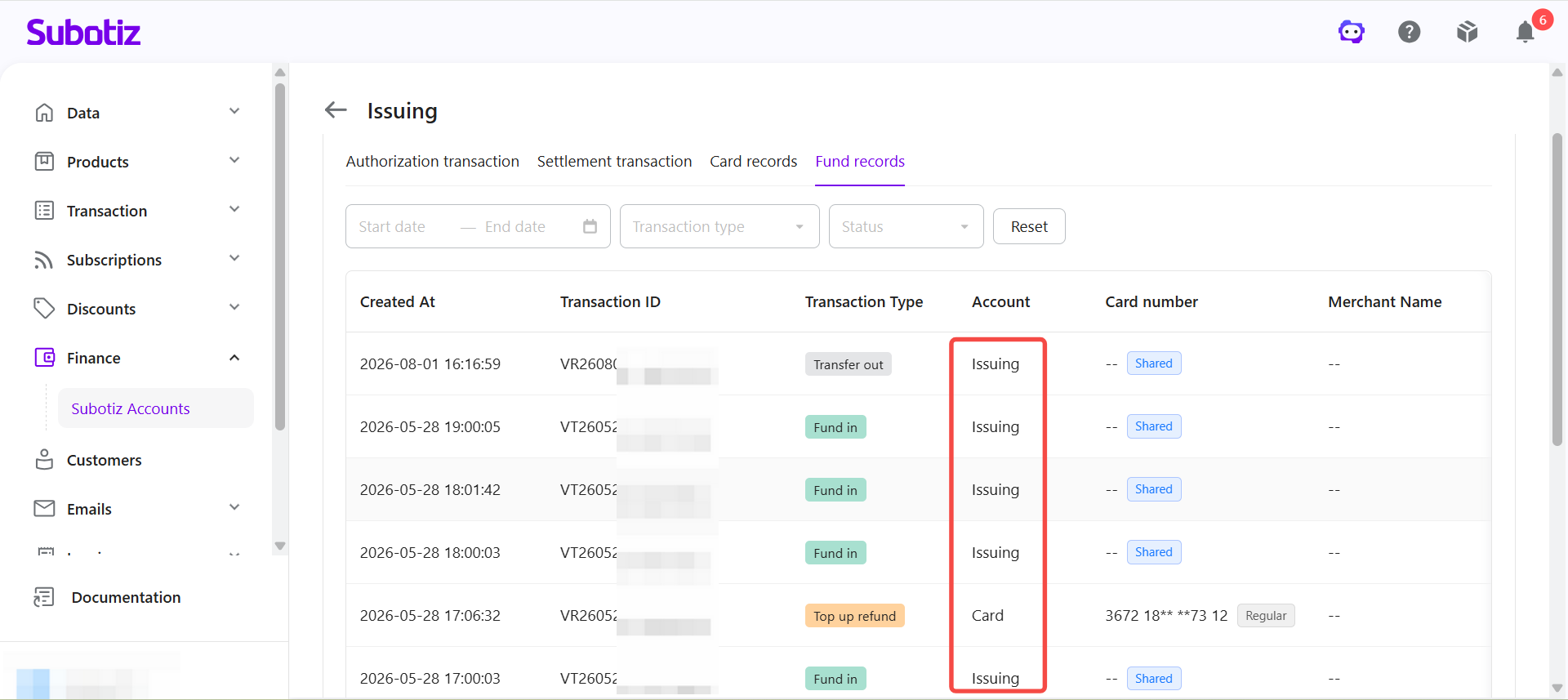The width and height of the screenshot is (1568, 700).
Task: Click the End date input field
Action: coord(527,227)
